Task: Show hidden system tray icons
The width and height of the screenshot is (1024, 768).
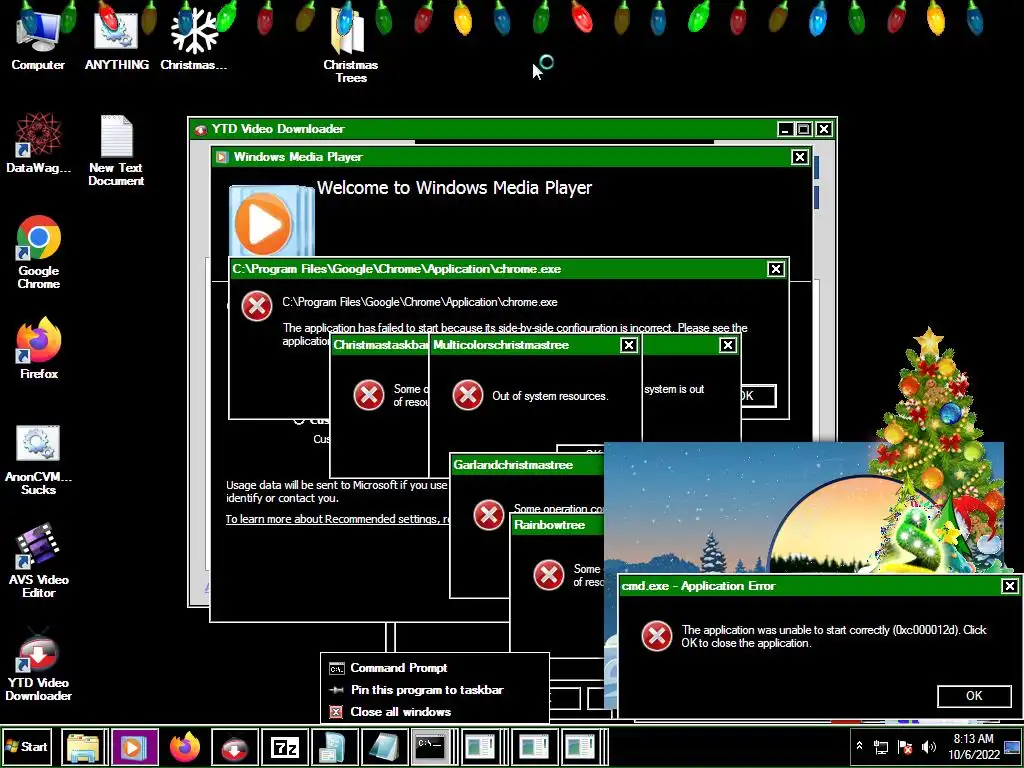Action: (859, 746)
